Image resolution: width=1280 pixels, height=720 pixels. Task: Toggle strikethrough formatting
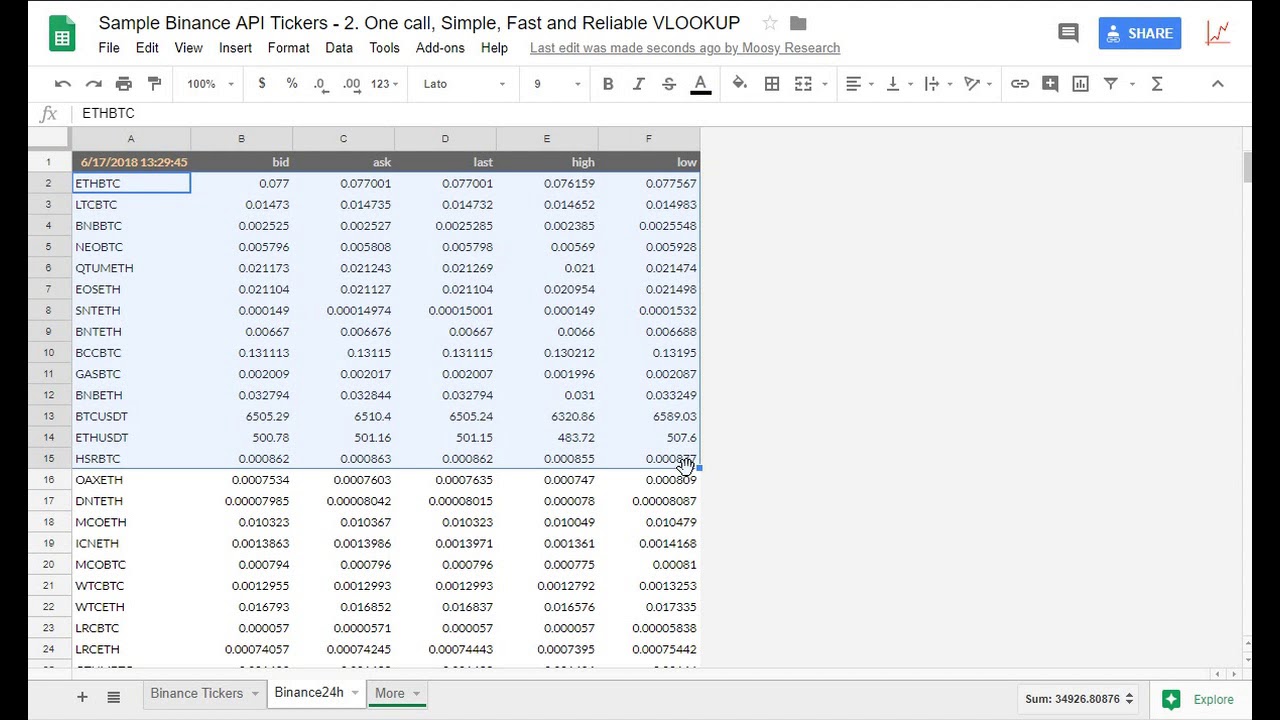tap(669, 84)
